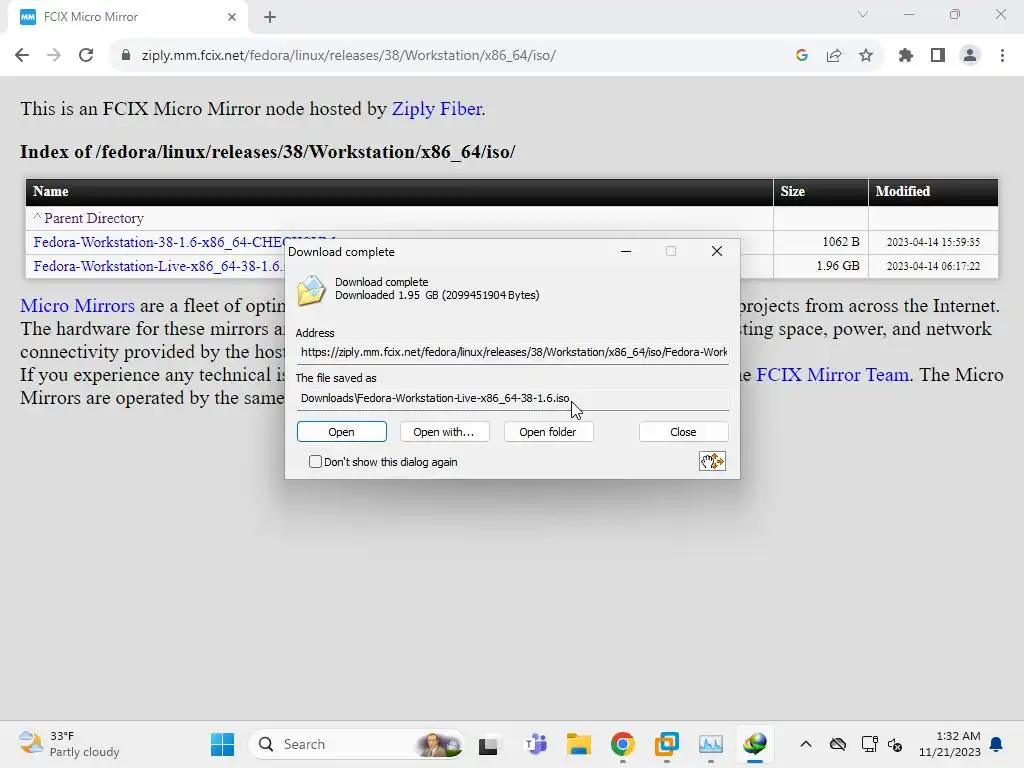Expand the tab search chevron
The height and width of the screenshot is (768, 1024).
pyautogui.click(x=863, y=14)
